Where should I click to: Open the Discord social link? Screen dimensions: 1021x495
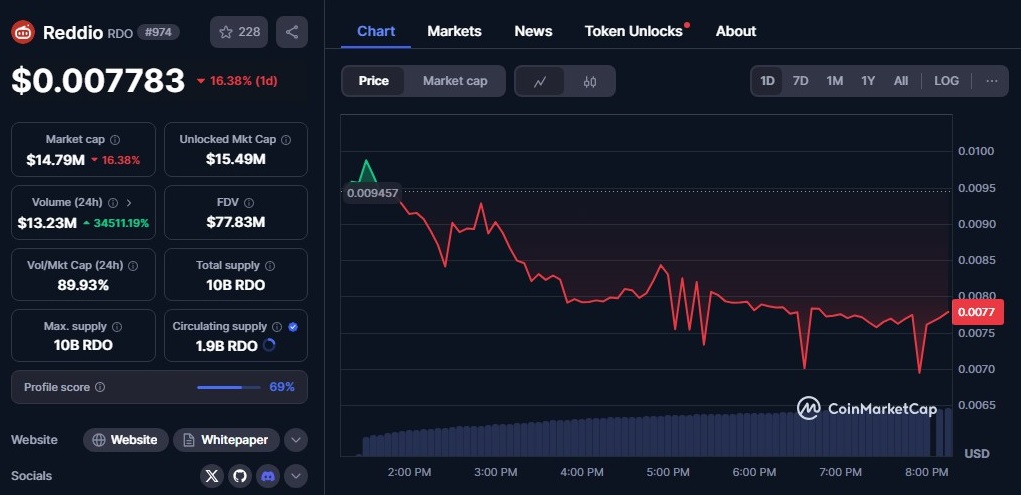coord(268,476)
